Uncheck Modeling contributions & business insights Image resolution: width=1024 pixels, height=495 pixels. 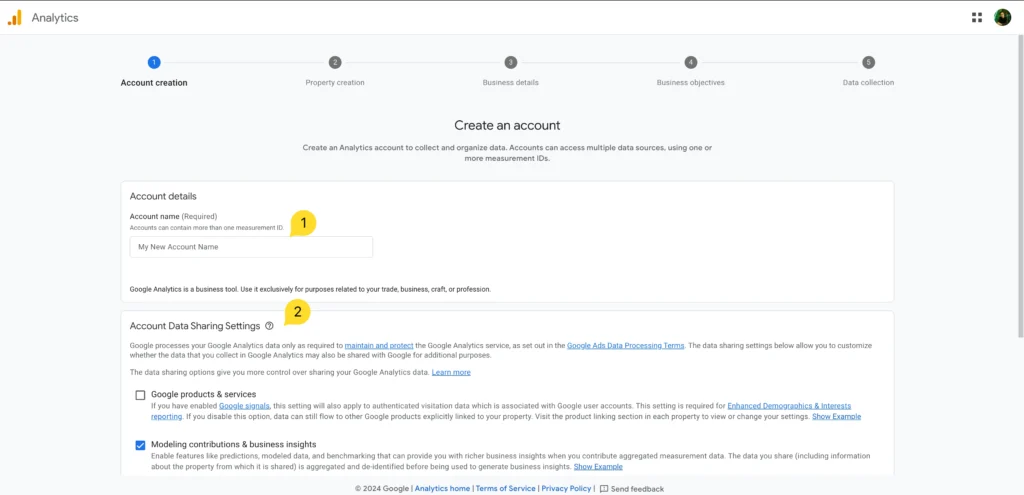(140, 445)
